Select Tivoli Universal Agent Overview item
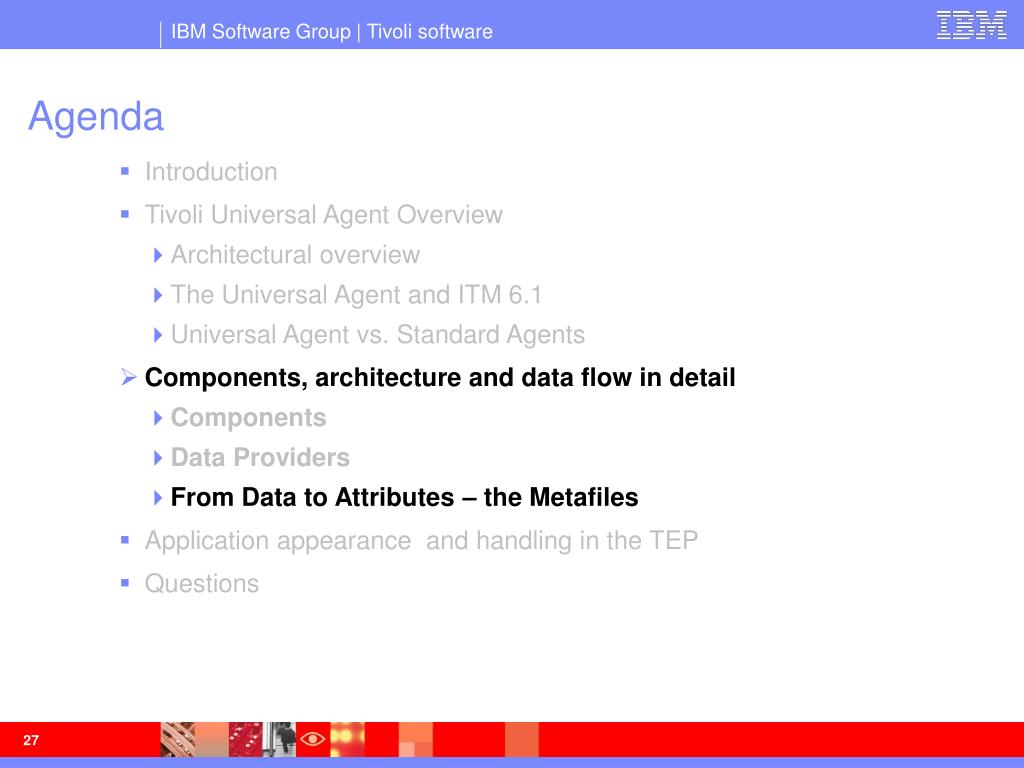The image size is (1024, 768). (x=324, y=214)
